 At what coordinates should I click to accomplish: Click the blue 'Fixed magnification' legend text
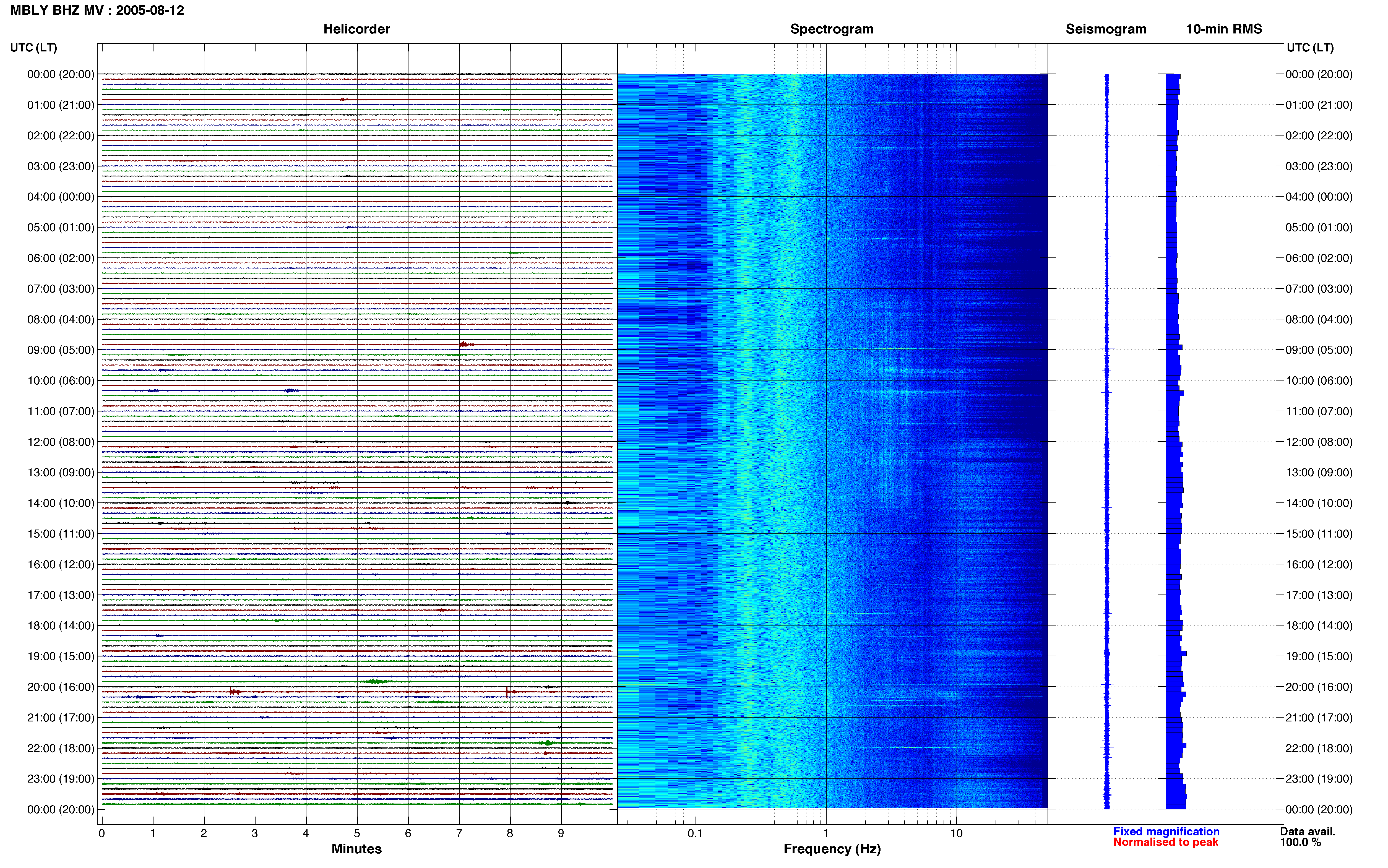[x=1166, y=831]
